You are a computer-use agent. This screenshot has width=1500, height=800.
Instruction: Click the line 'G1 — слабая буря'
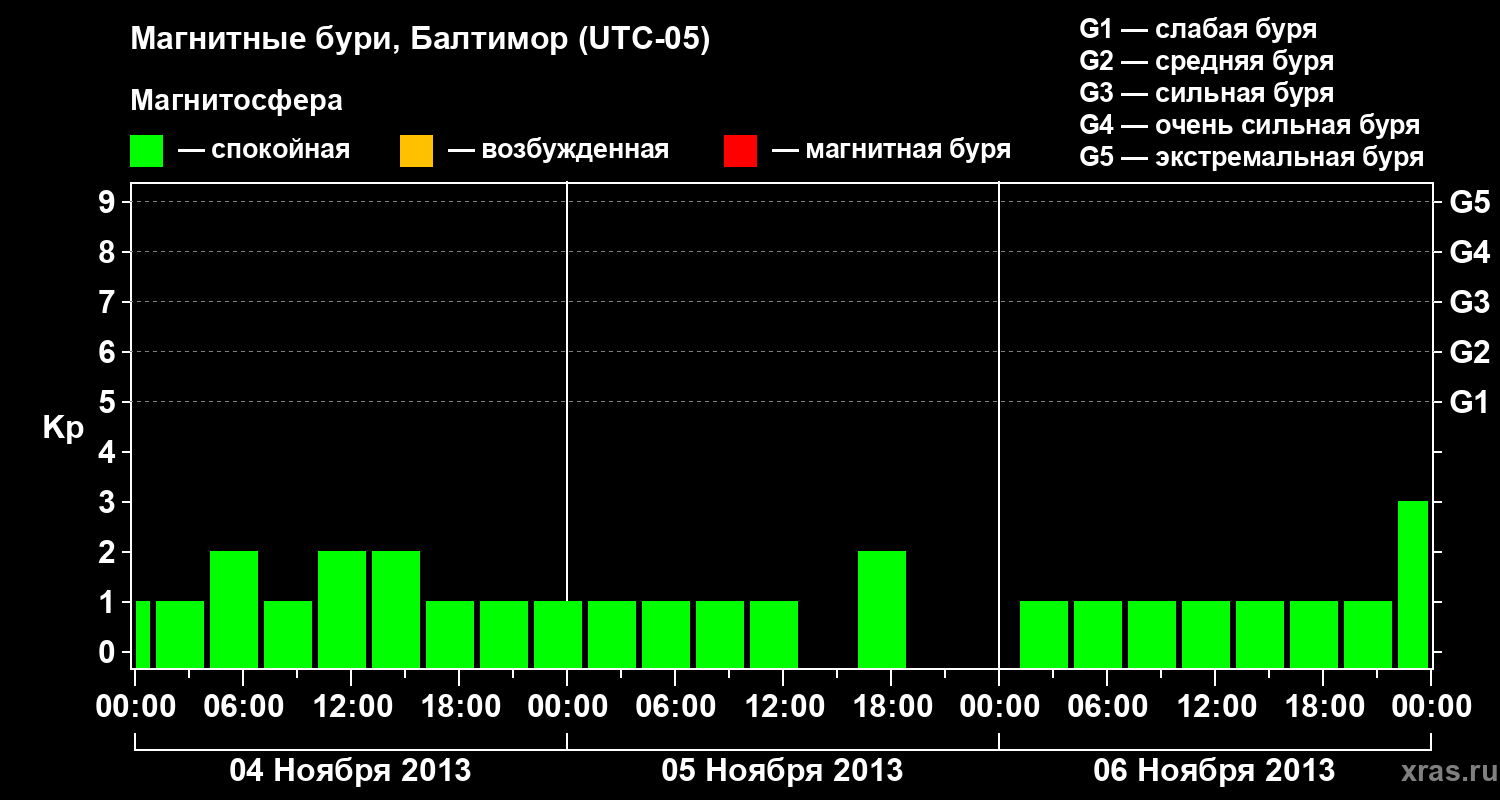click(x=1198, y=29)
